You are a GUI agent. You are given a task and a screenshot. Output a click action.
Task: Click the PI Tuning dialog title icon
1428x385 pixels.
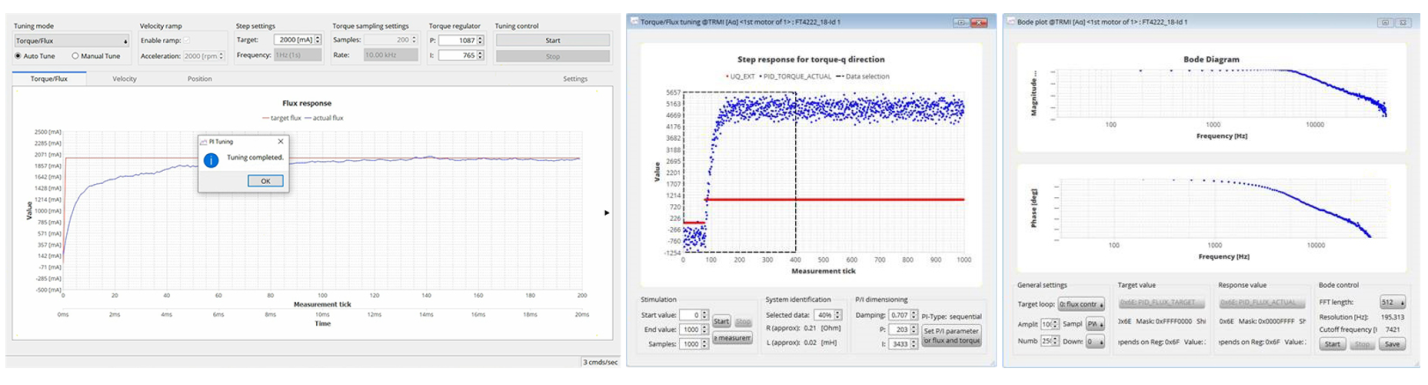click(203, 142)
